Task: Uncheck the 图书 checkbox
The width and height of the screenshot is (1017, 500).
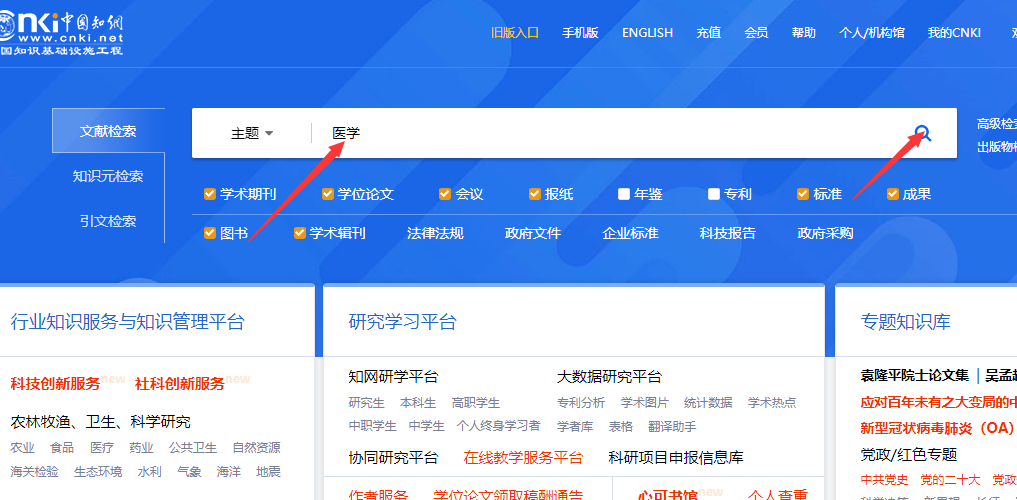Action: [210, 233]
